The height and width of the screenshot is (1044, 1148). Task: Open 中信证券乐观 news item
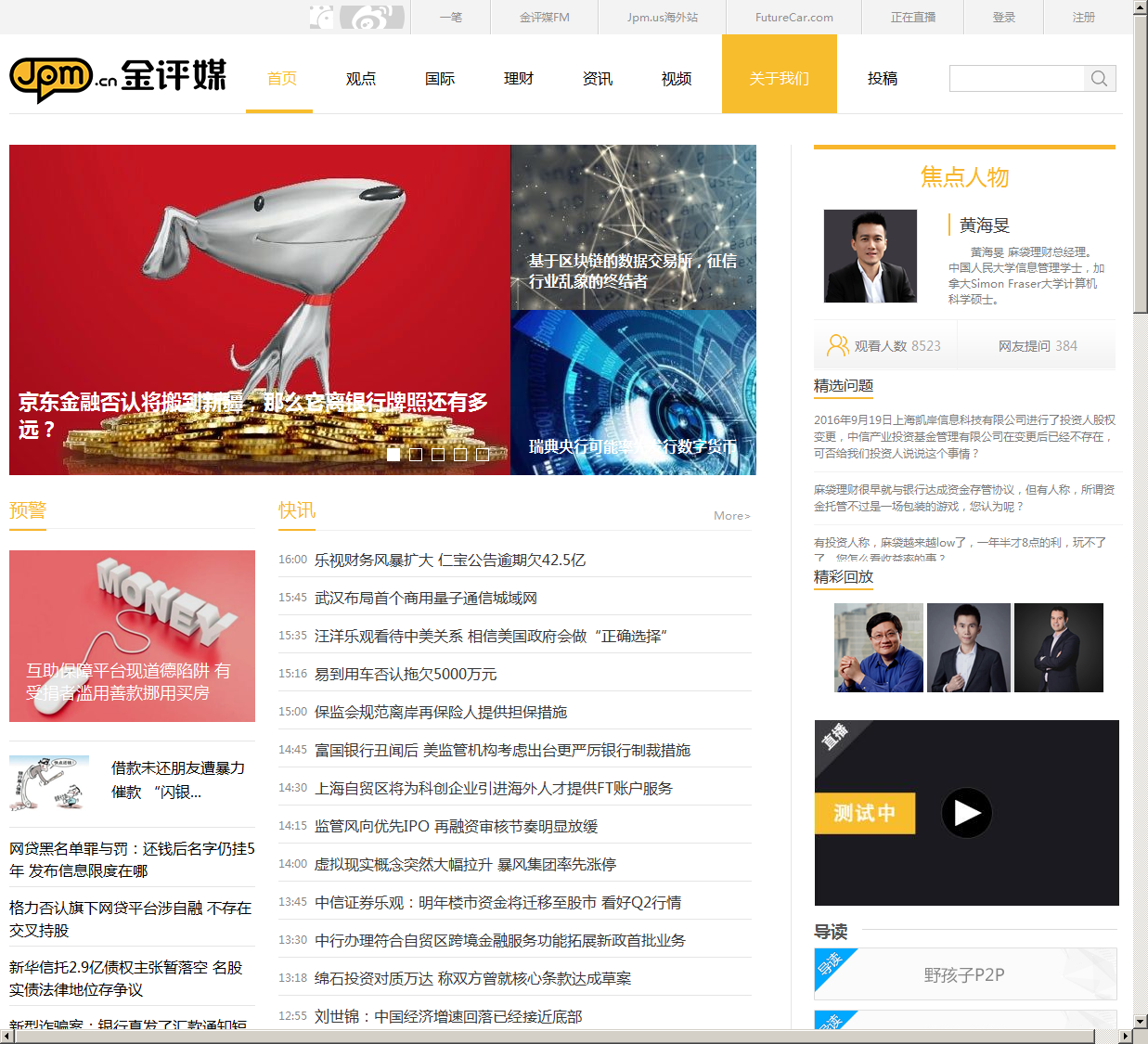[498, 902]
